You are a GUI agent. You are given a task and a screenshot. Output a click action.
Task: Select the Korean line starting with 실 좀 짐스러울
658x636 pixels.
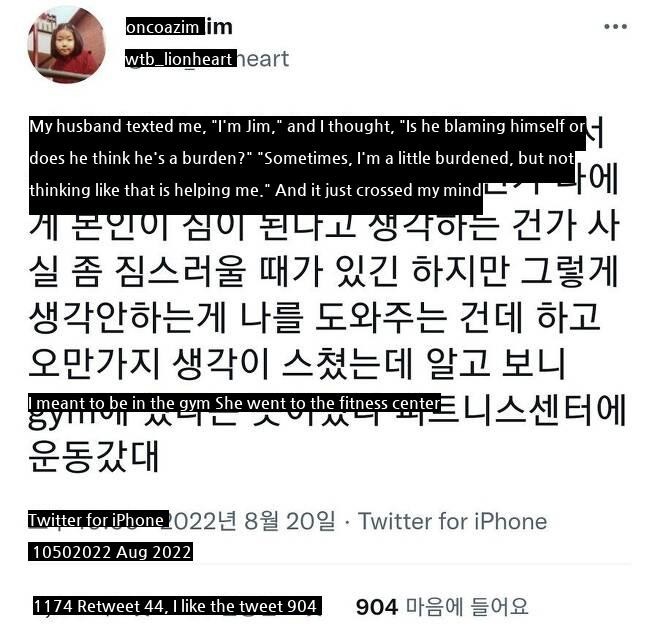[x=323, y=271]
